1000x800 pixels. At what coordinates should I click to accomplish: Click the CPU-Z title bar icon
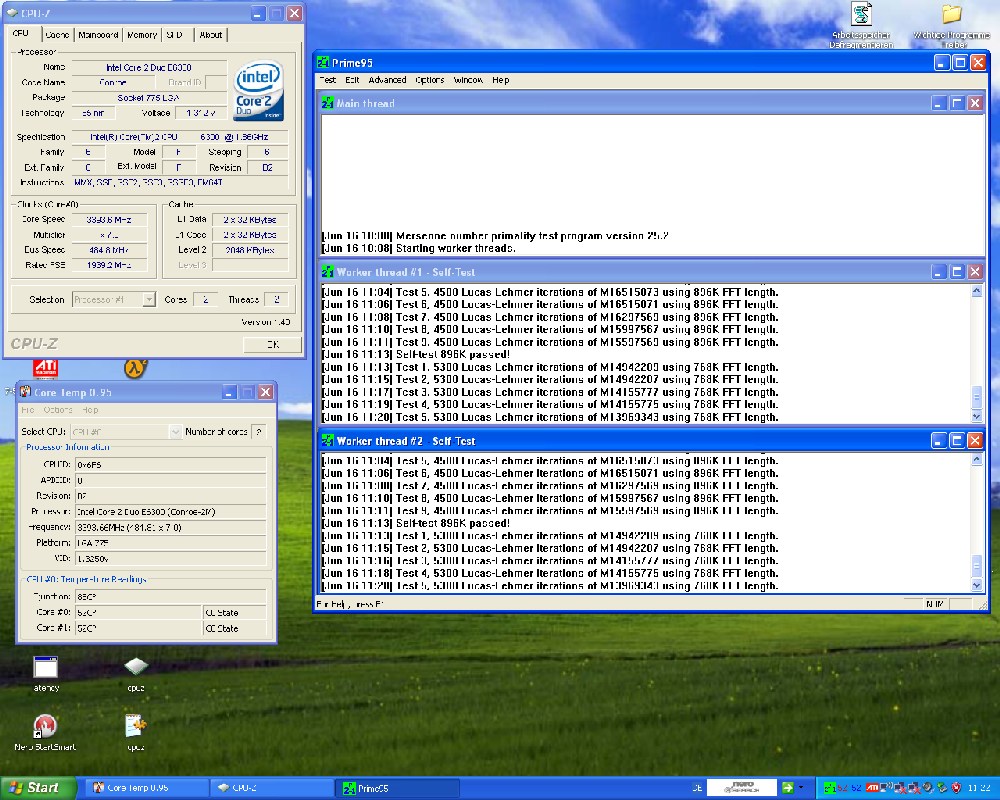click(12, 13)
